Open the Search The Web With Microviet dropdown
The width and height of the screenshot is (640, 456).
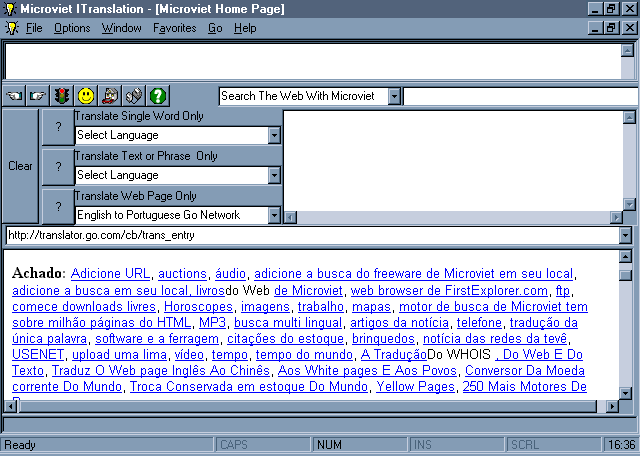pyautogui.click(x=394, y=96)
